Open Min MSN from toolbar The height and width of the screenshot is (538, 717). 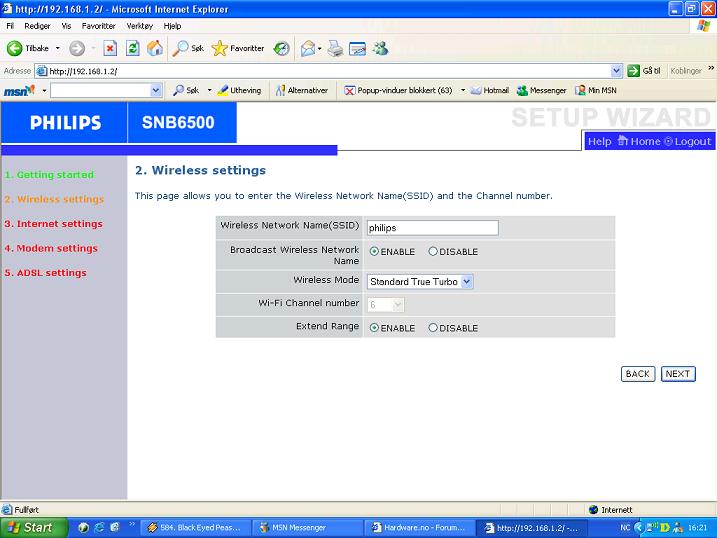[x=596, y=91]
